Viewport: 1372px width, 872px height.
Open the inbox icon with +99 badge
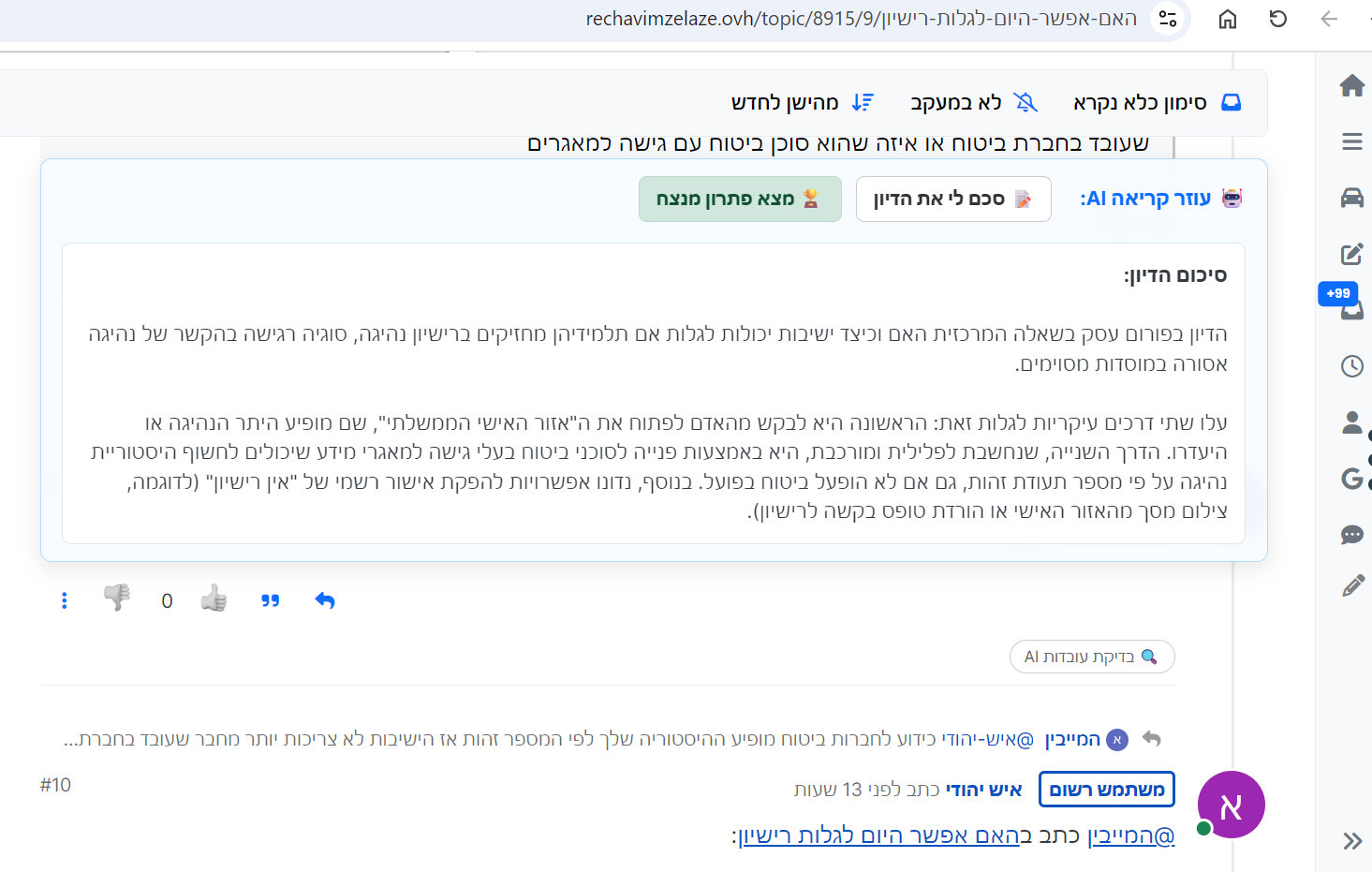click(1351, 309)
